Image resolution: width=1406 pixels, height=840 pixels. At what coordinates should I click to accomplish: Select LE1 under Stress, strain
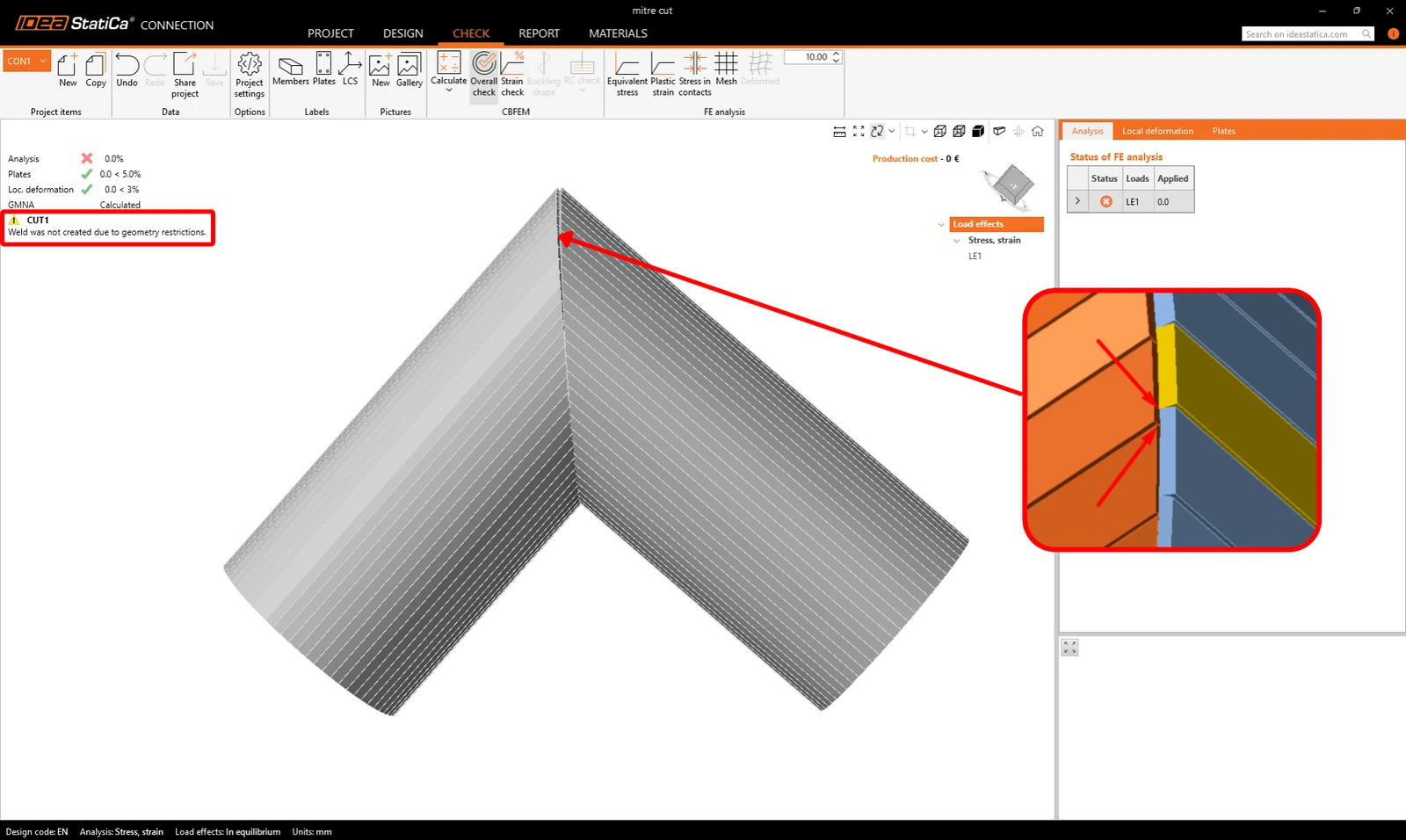point(975,257)
